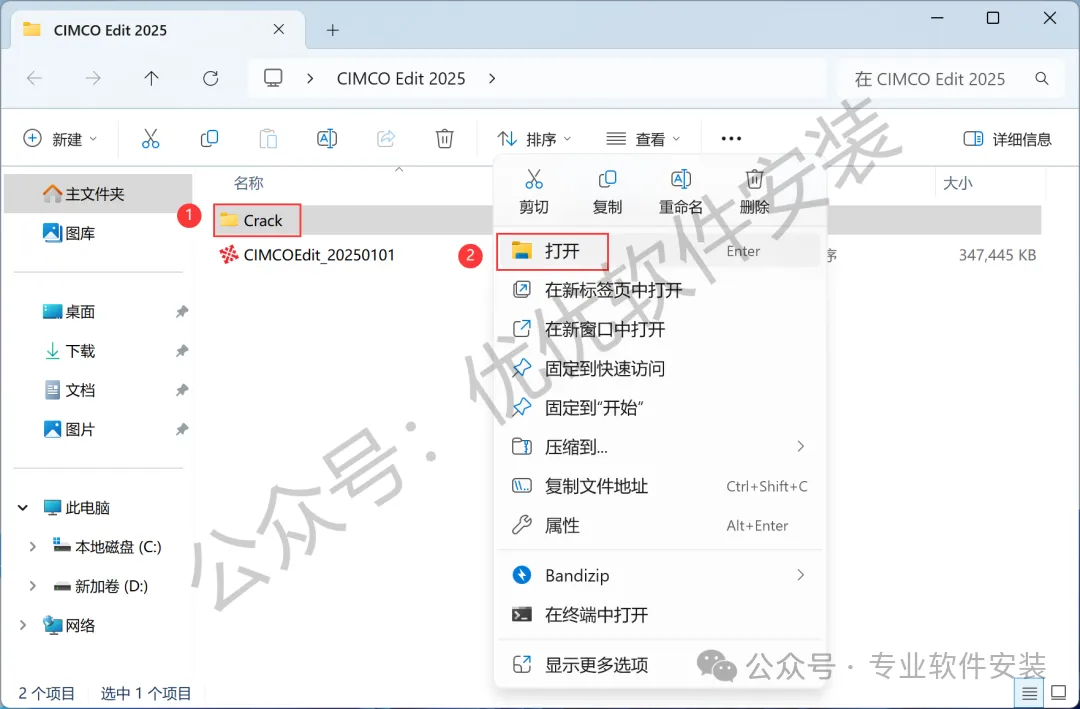This screenshot has width=1080, height=709.
Task: Select 在终端中打开
Action: coord(660,615)
